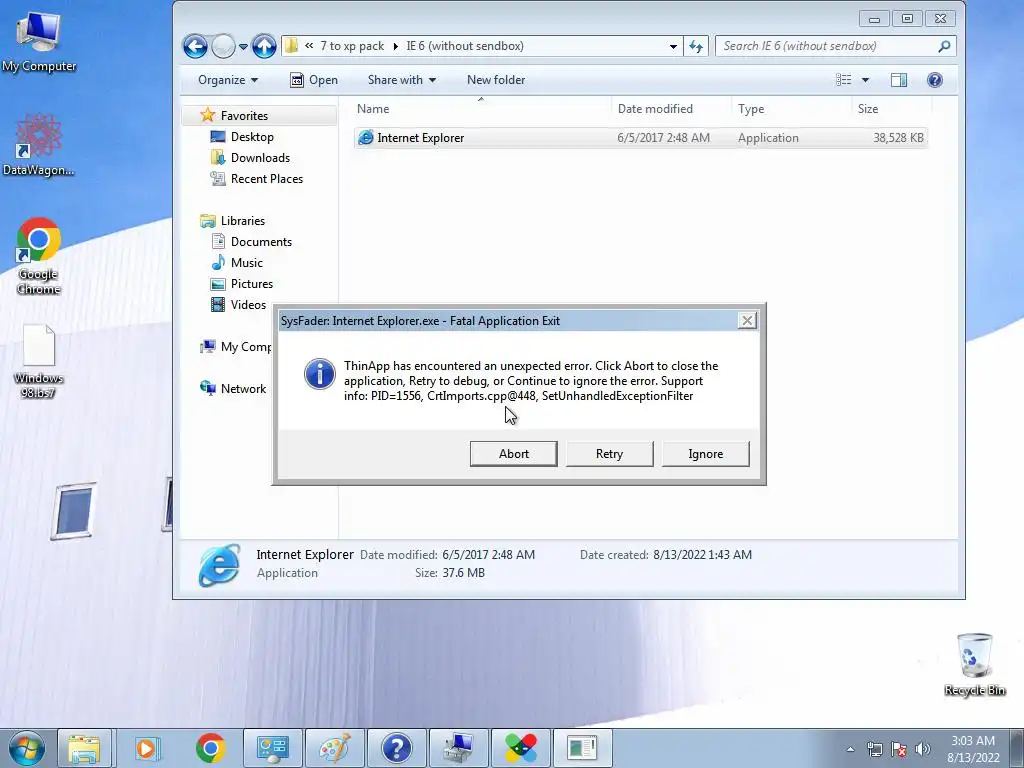The width and height of the screenshot is (1024, 768).
Task: Select the Recycle Bin desktop icon
Action: [975, 664]
